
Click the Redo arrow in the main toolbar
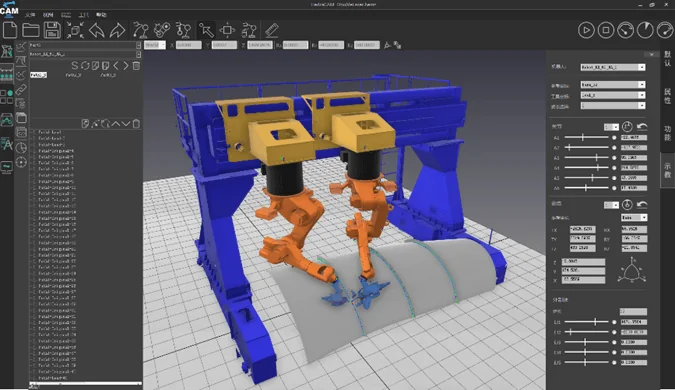pos(117,30)
